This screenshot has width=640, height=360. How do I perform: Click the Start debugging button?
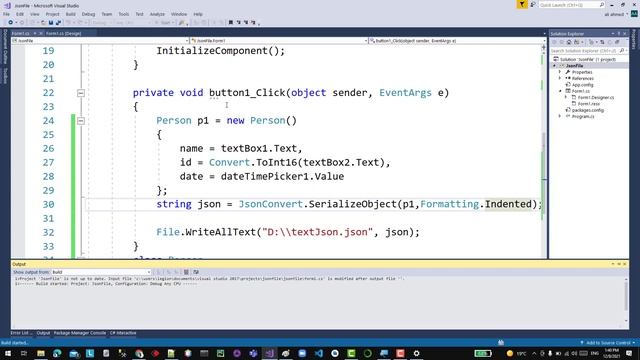click(x=165, y=22)
